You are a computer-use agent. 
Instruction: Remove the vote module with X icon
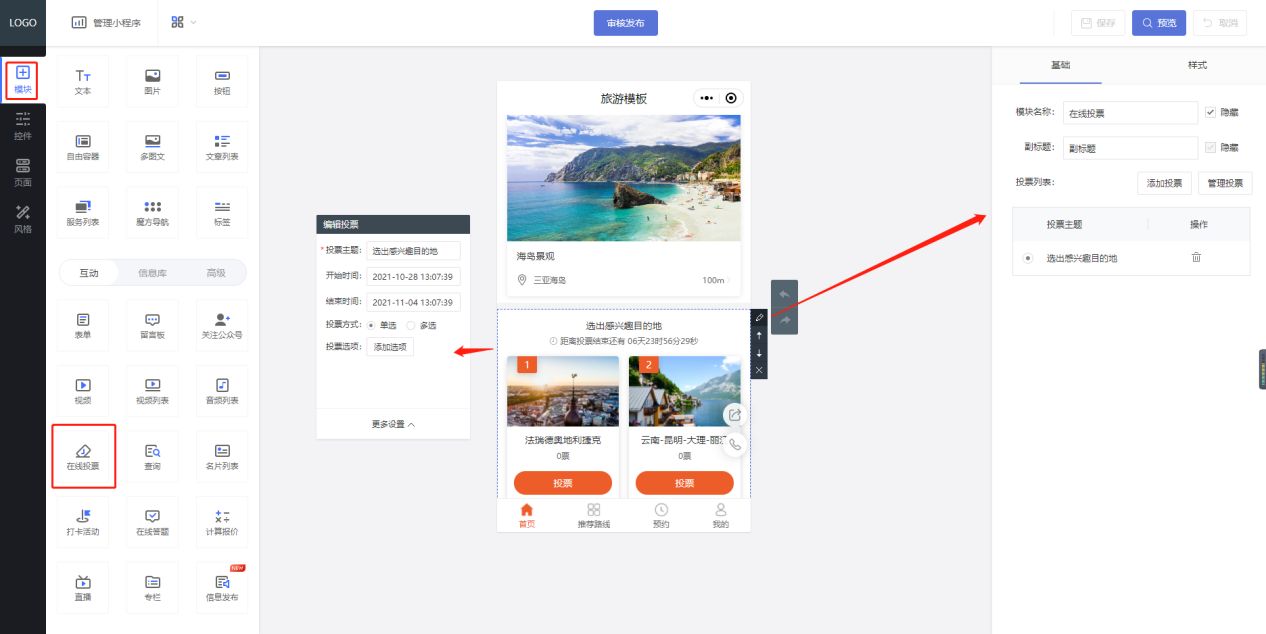(x=759, y=370)
